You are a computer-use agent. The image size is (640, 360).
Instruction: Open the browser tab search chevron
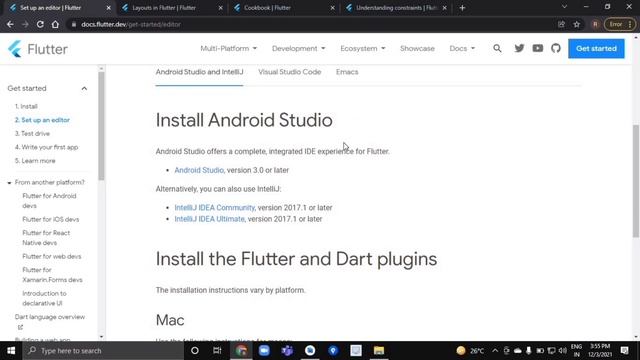(564, 7)
